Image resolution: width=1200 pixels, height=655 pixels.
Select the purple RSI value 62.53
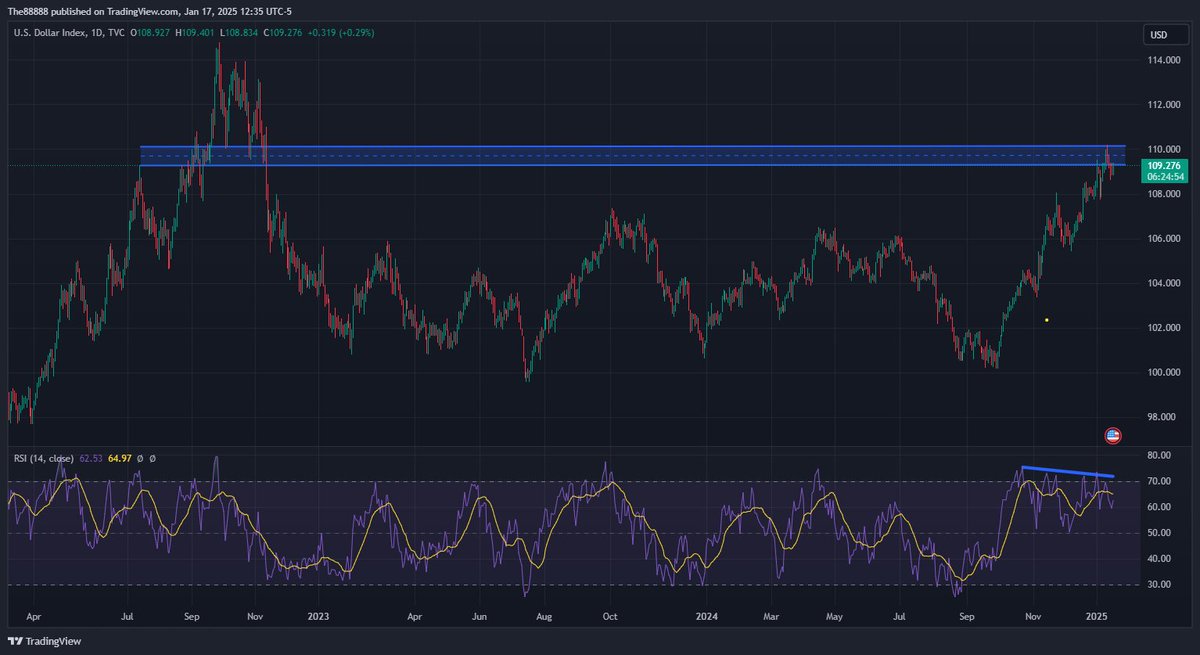(x=90, y=458)
